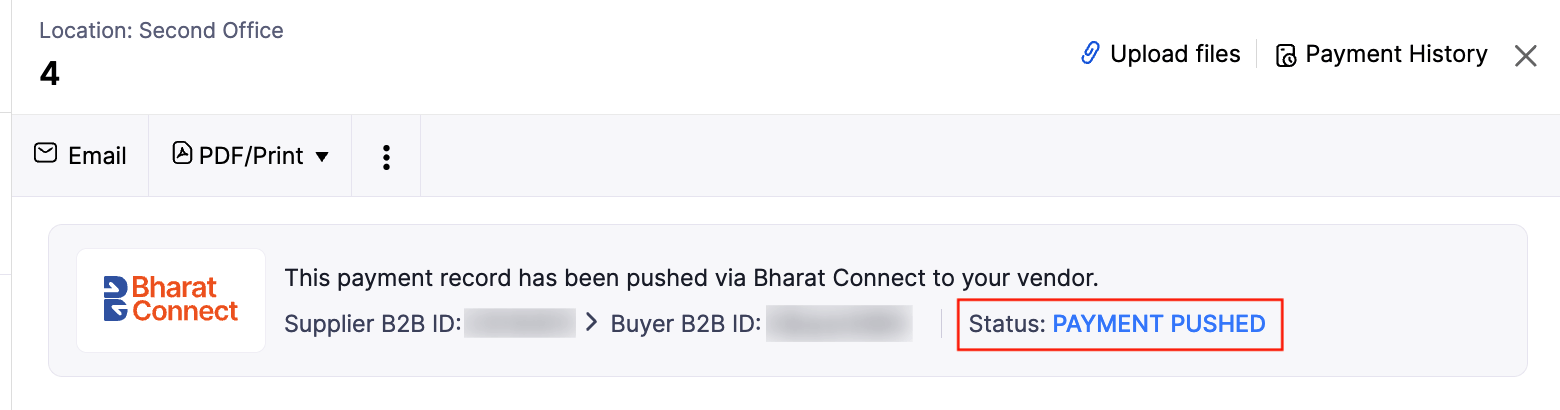Click the arrow between Supplier and Buyer IDs
Screen dimensions: 1560x410
pos(592,323)
